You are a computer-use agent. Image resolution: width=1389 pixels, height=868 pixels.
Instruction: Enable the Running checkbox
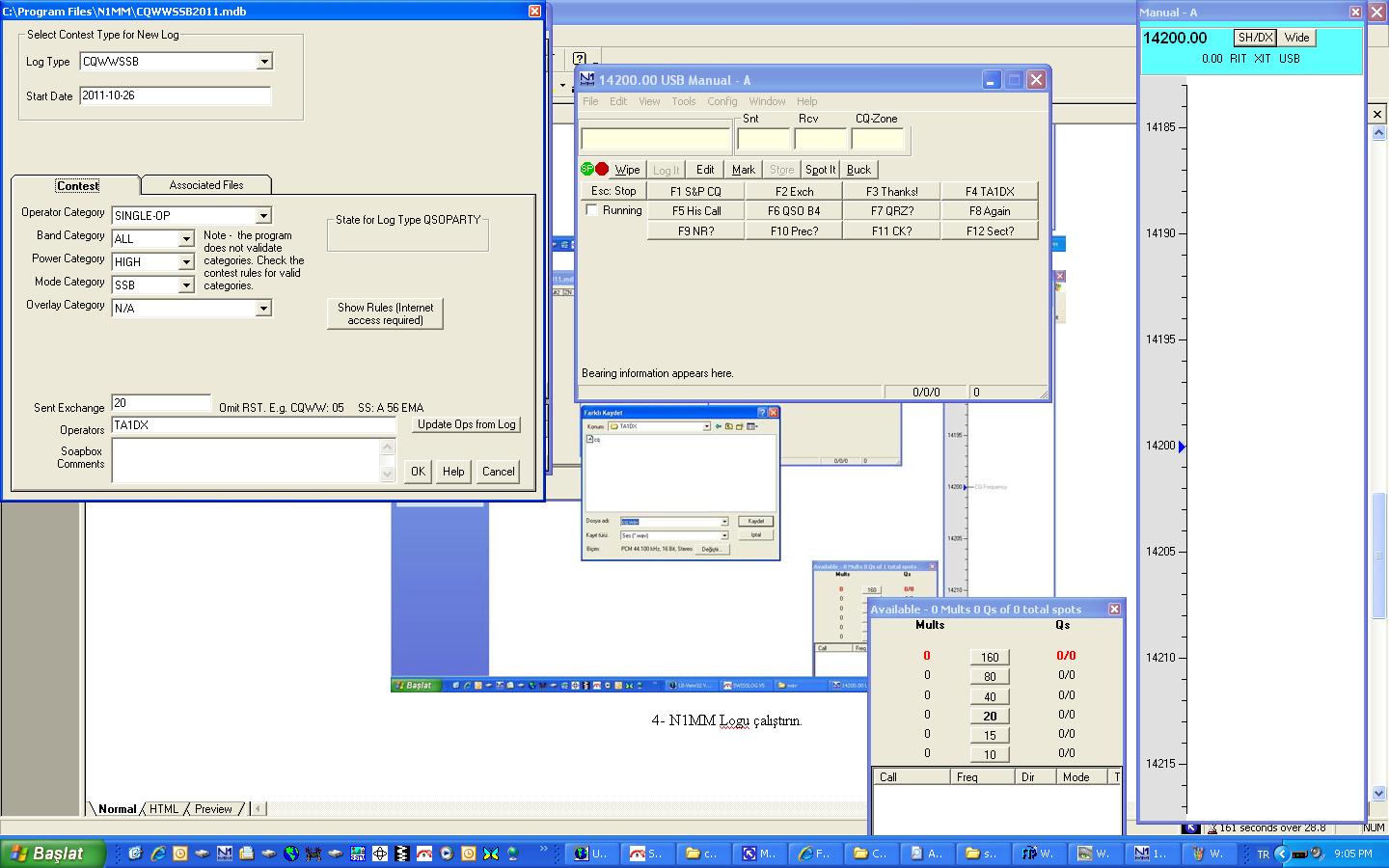[591, 210]
